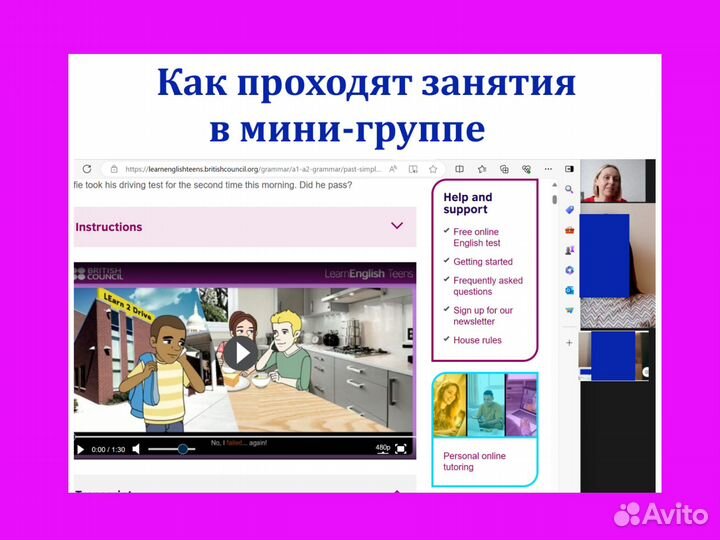Viewport: 720px width, 540px height.
Task: Reload the page with the refresh icon
Action: tap(87, 169)
